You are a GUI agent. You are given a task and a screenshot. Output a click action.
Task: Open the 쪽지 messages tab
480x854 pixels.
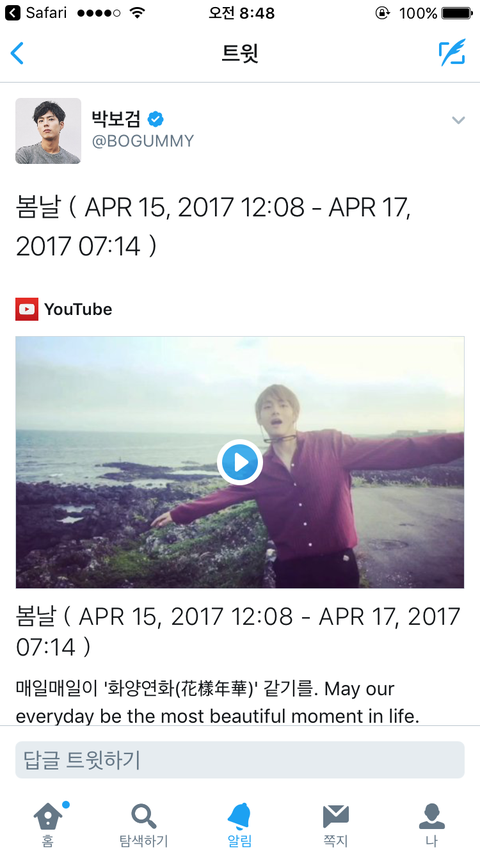336,825
